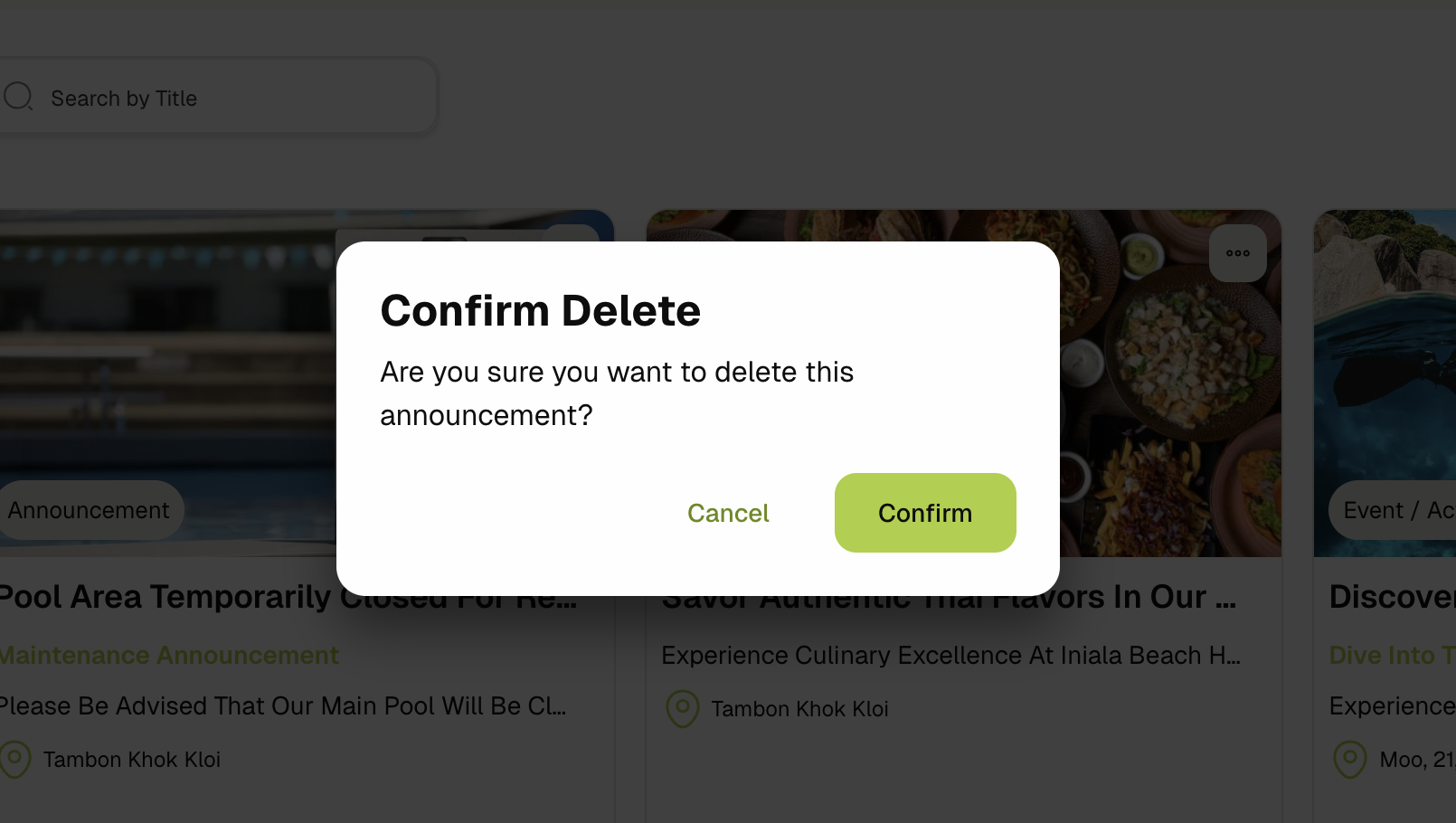
Task: Click the location pin icon on Pool Area card
Action: tap(14, 760)
